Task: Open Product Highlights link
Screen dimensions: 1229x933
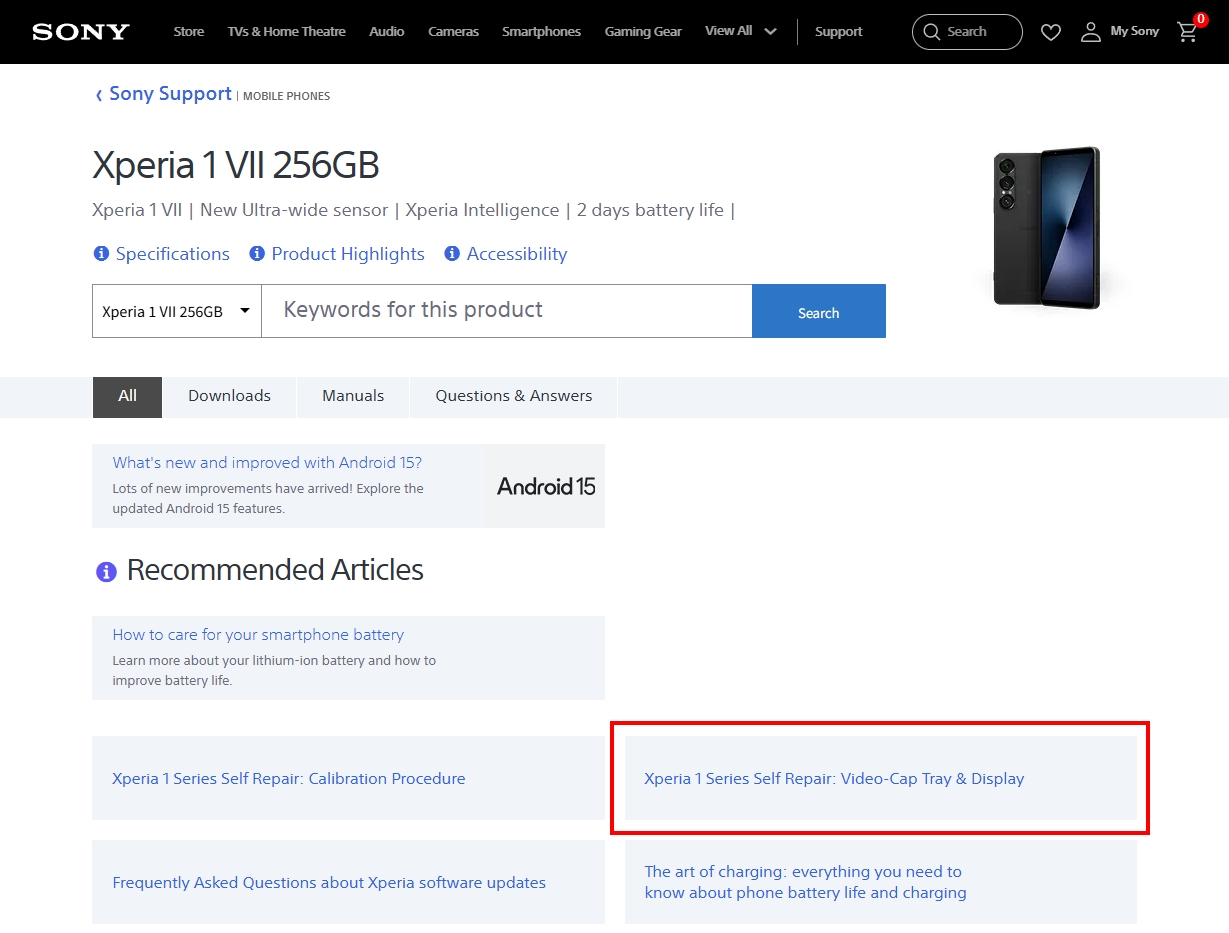Action: 337,254
